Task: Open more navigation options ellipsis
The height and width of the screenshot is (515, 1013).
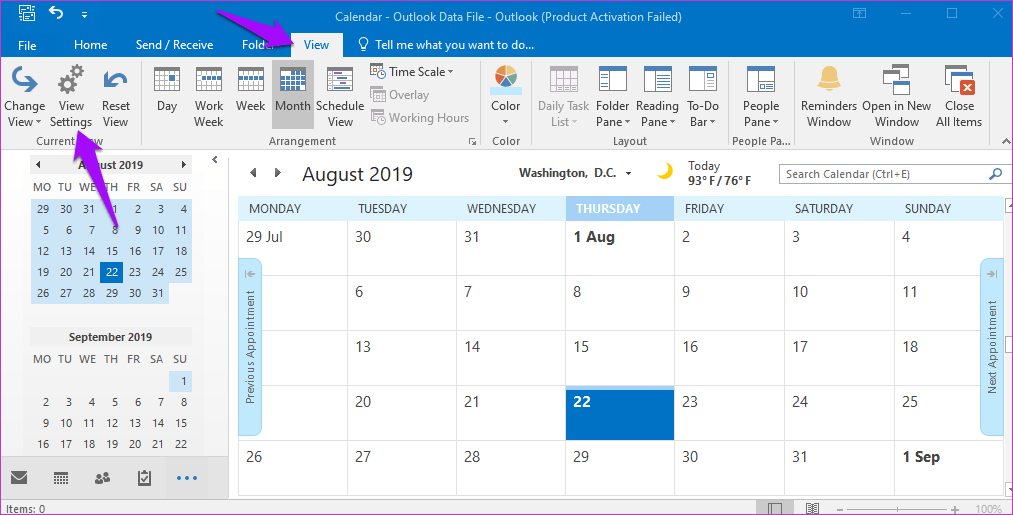Action: point(187,478)
